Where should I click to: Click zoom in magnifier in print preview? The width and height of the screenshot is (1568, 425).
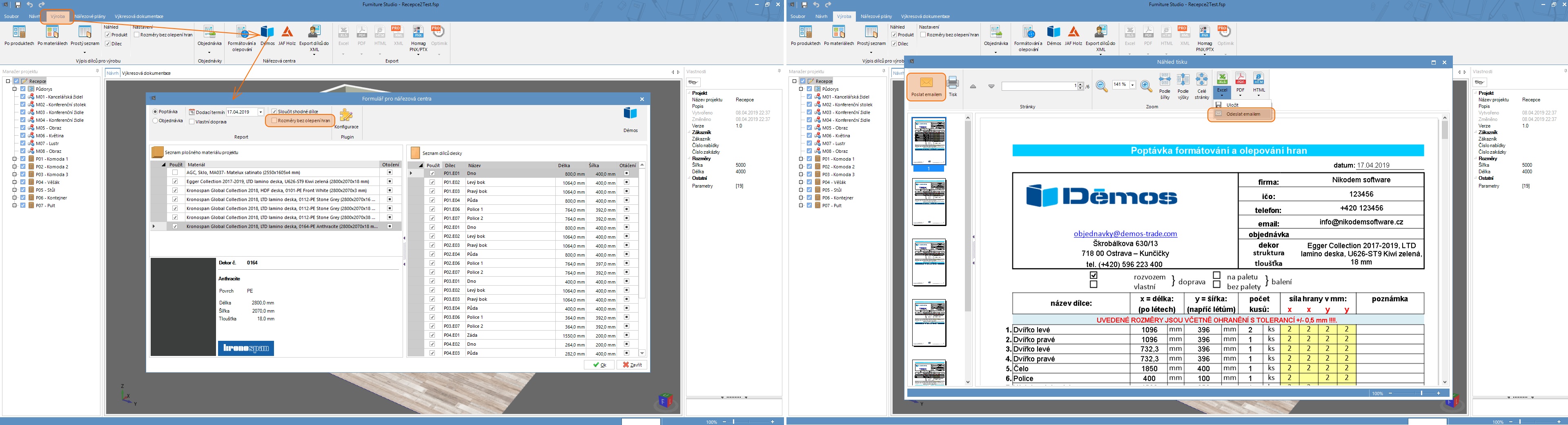point(1146,87)
